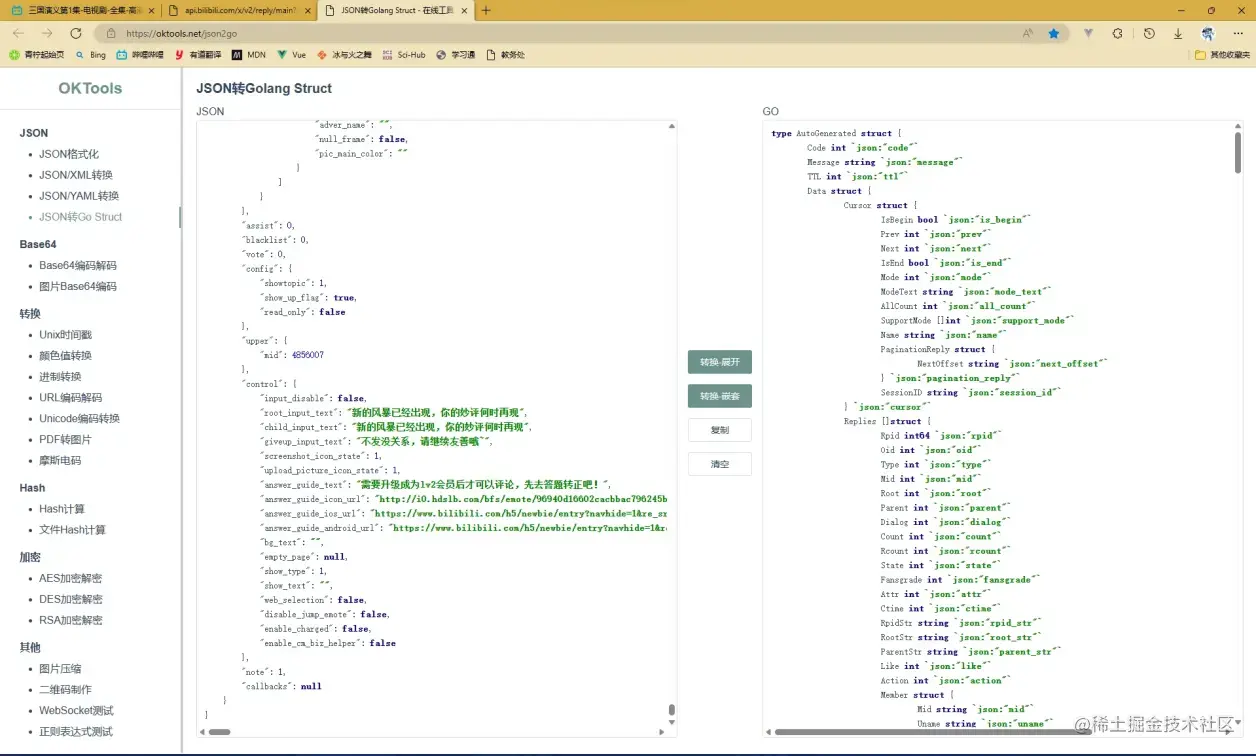The width and height of the screenshot is (1256, 756).
Task: Open WebSocket测试 tool
Action: click(76, 711)
